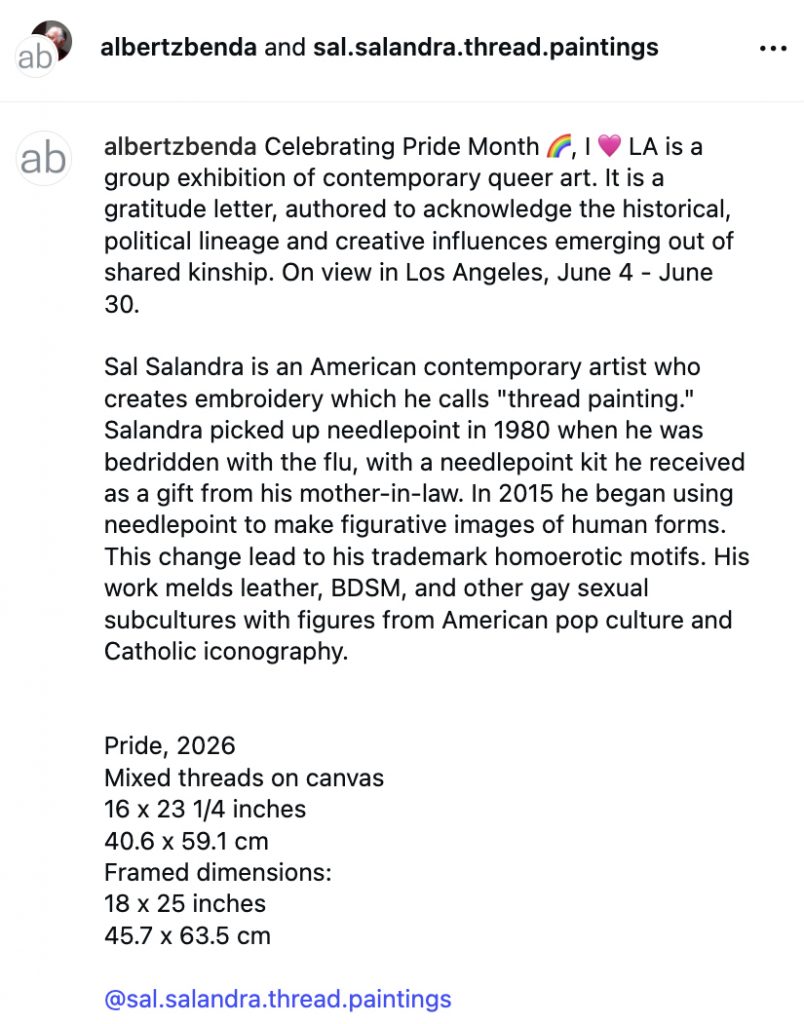Open the sal.salandra.thread.paintings profile in the header
Image resolution: width=804 pixels, height=1024 pixels.
click(x=486, y=48)
